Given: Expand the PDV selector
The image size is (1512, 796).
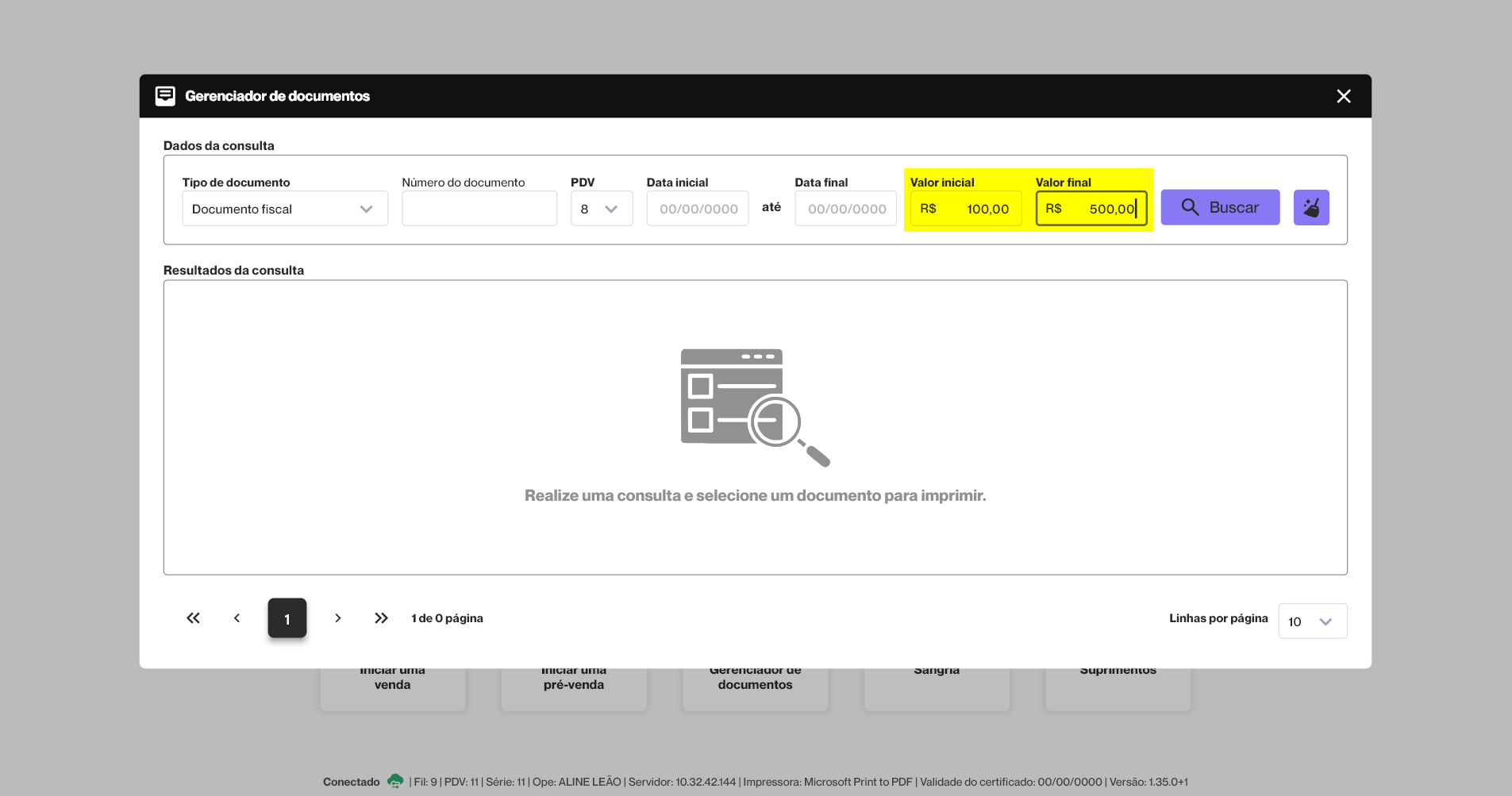Looking at the screenshot, I should click(601, 209).
